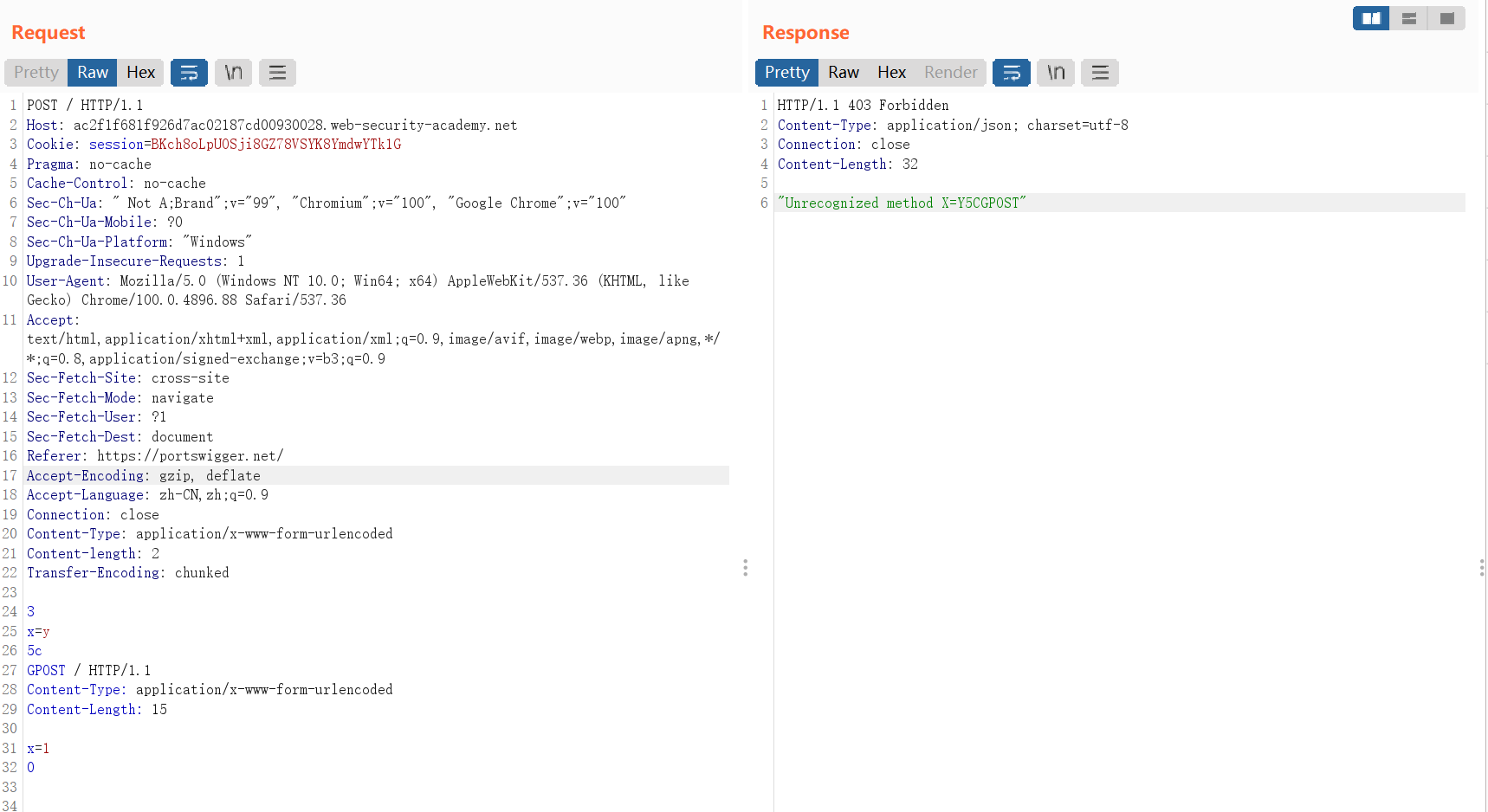Image resolution: width=1488 pixels, height=812 pixels.
Task: Click the Accept-Encoding: gzip, deflate line
Action: click(x=144, y=476)
